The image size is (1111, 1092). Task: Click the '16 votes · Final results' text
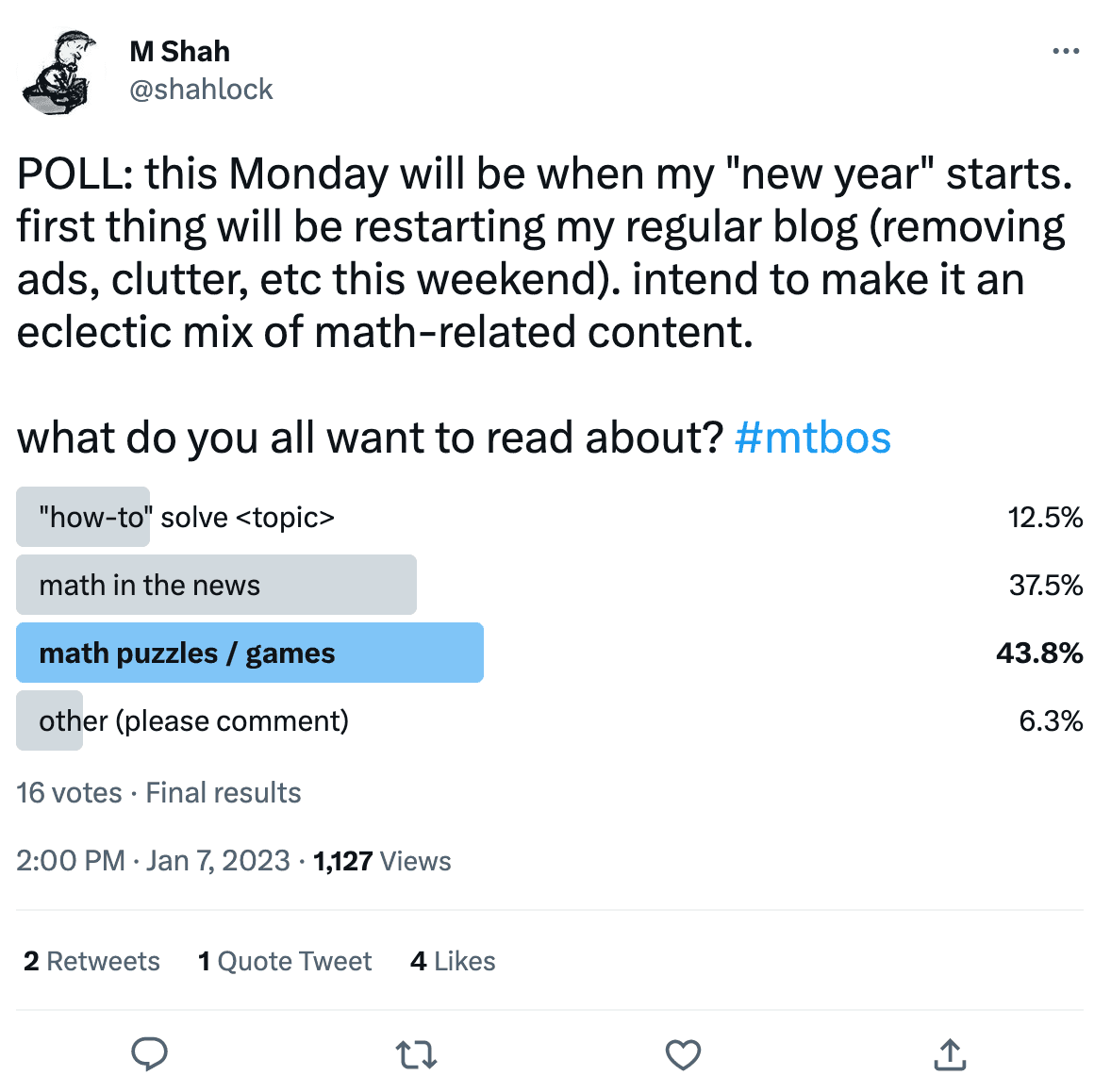[158, 792]
